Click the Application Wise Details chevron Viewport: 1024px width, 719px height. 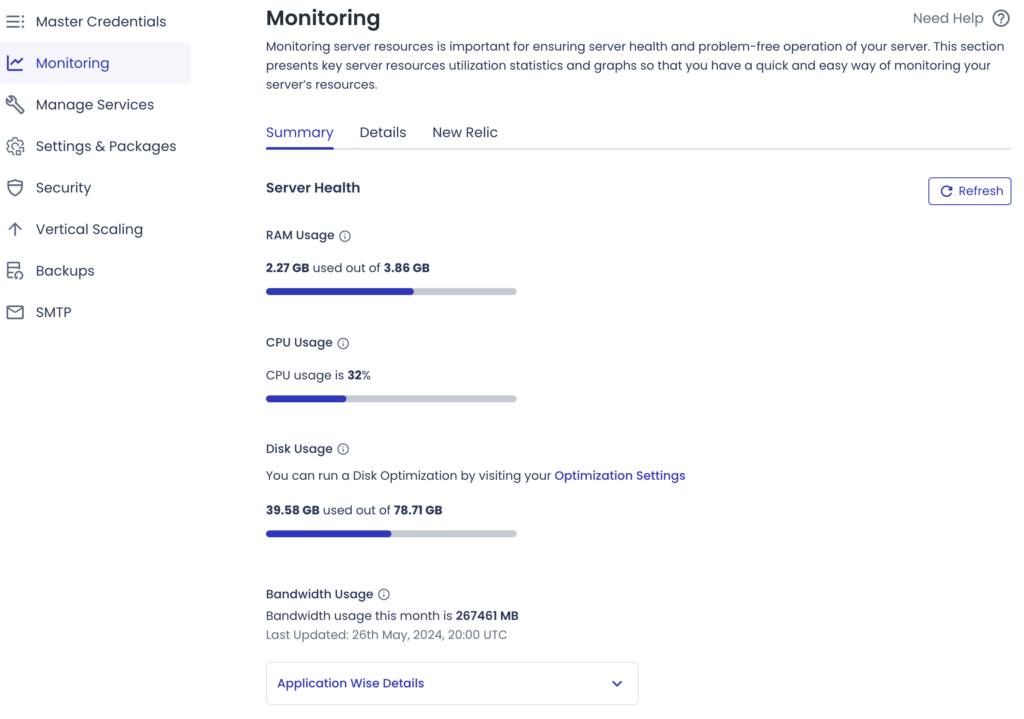(617, 683)
